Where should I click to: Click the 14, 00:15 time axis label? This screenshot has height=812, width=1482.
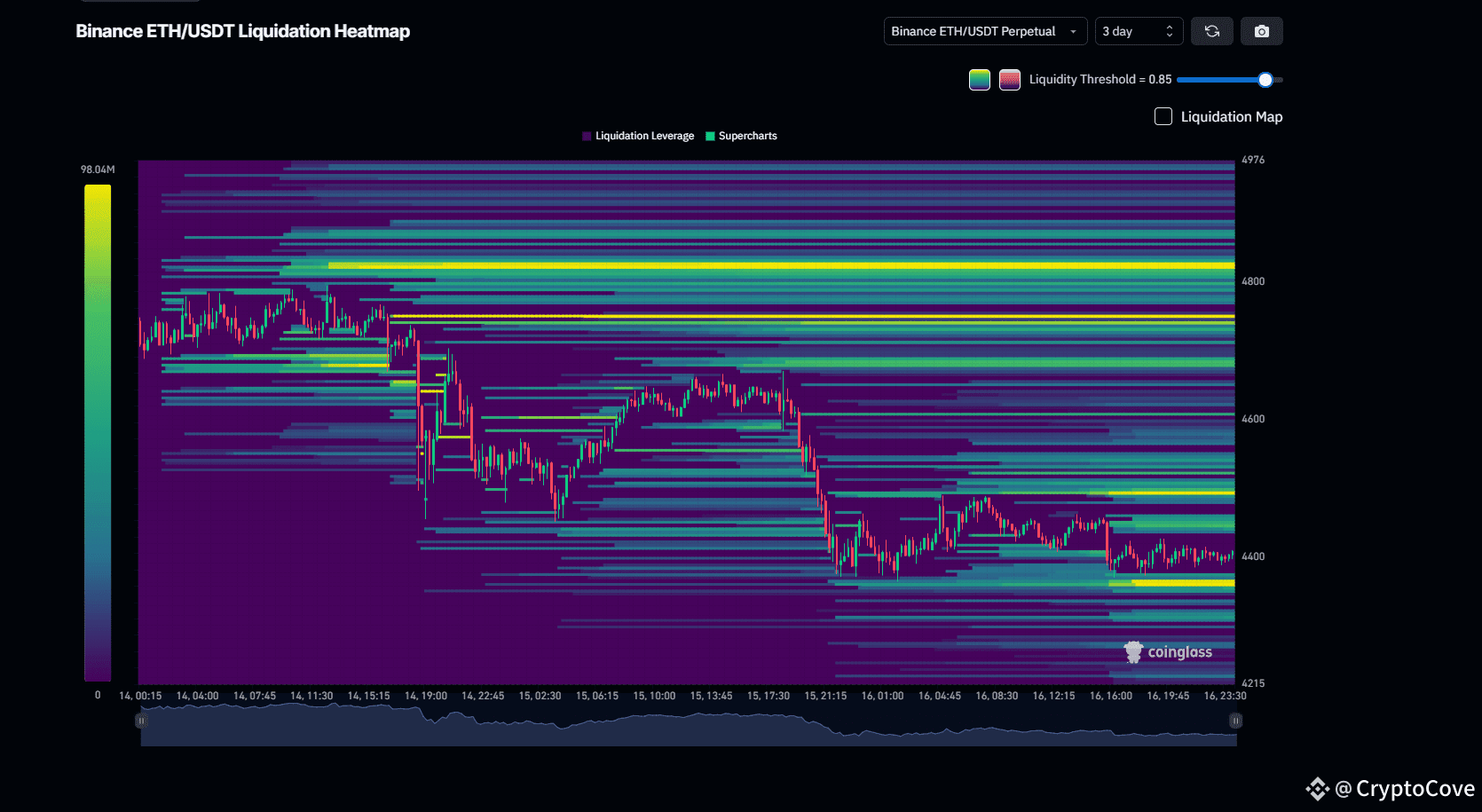(140, 696)
